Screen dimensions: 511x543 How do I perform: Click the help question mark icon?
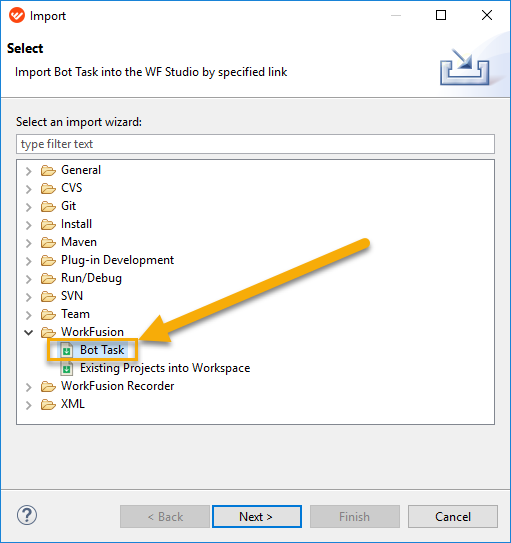pyautogui.click(x=27, y=515)
